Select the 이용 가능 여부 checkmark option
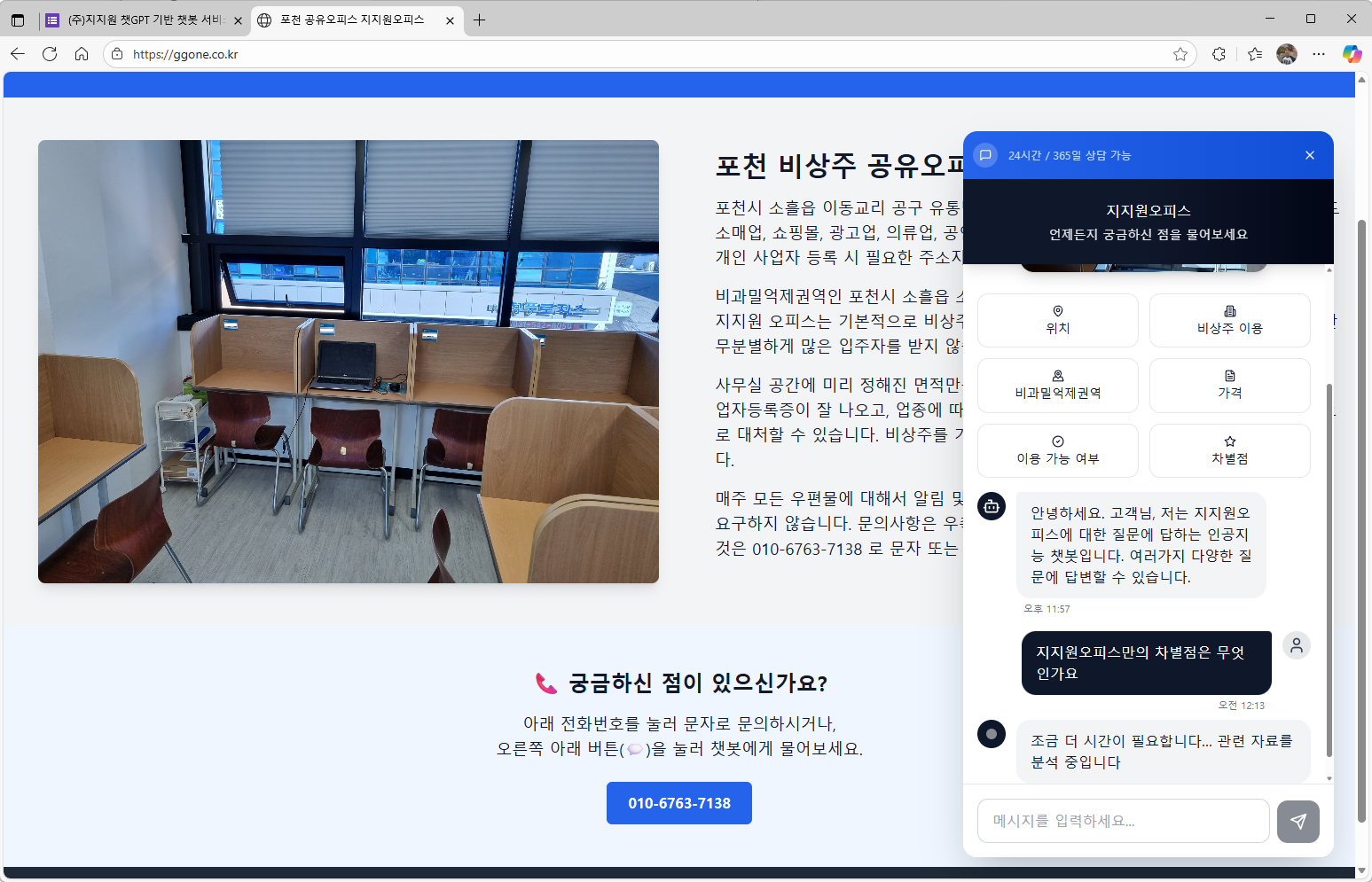Screen dimensions: 1372x882 pyautogui.click(x=1057, y=450)
